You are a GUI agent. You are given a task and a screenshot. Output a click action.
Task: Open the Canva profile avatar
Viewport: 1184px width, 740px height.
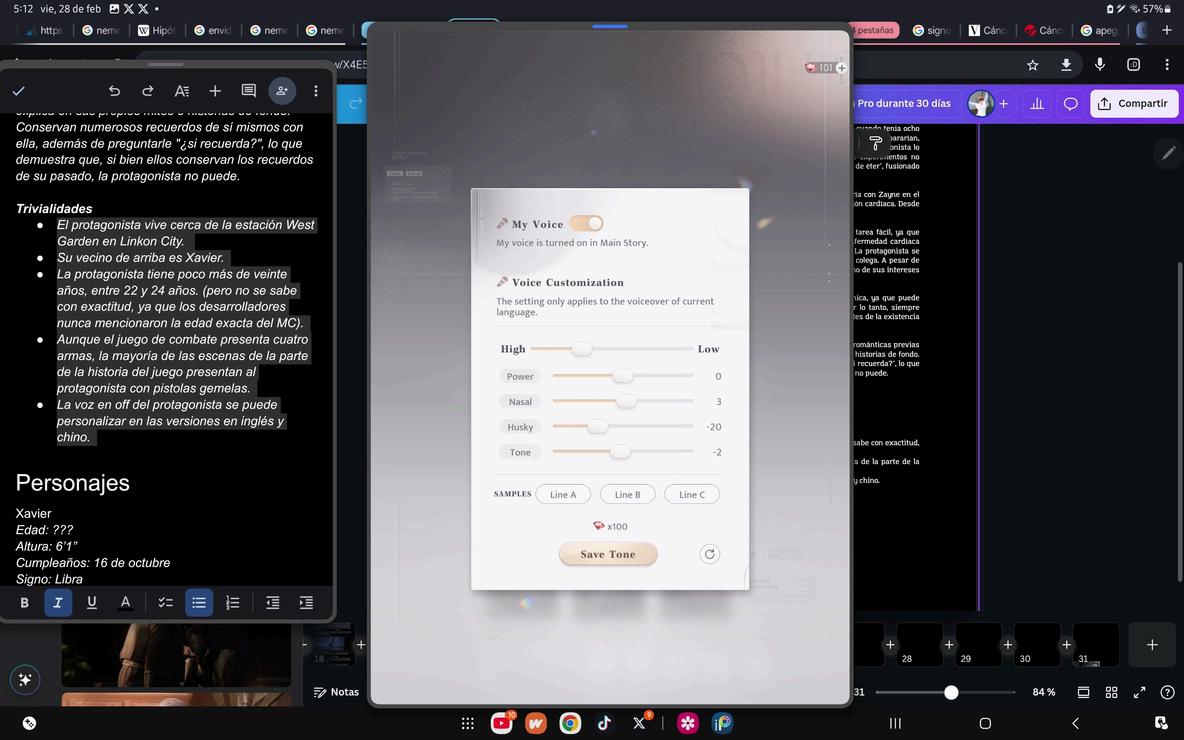coord(981,103)
